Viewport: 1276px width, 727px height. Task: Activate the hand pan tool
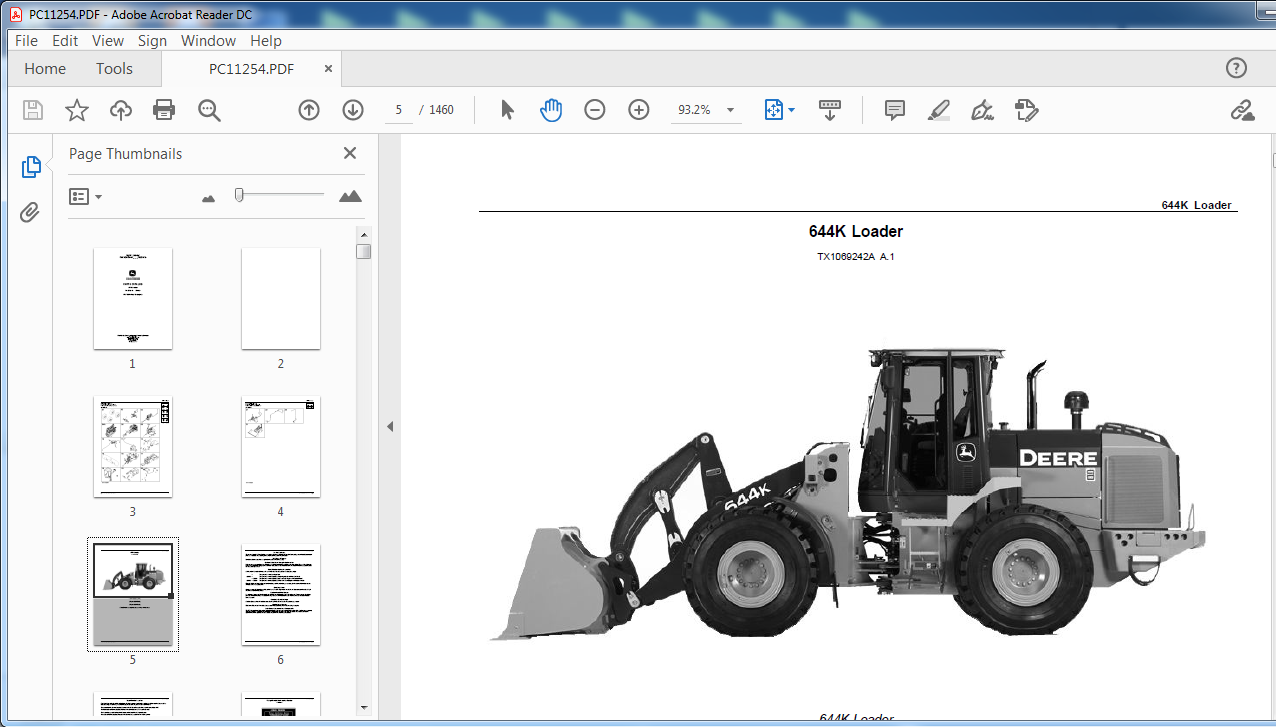(551, 110)
